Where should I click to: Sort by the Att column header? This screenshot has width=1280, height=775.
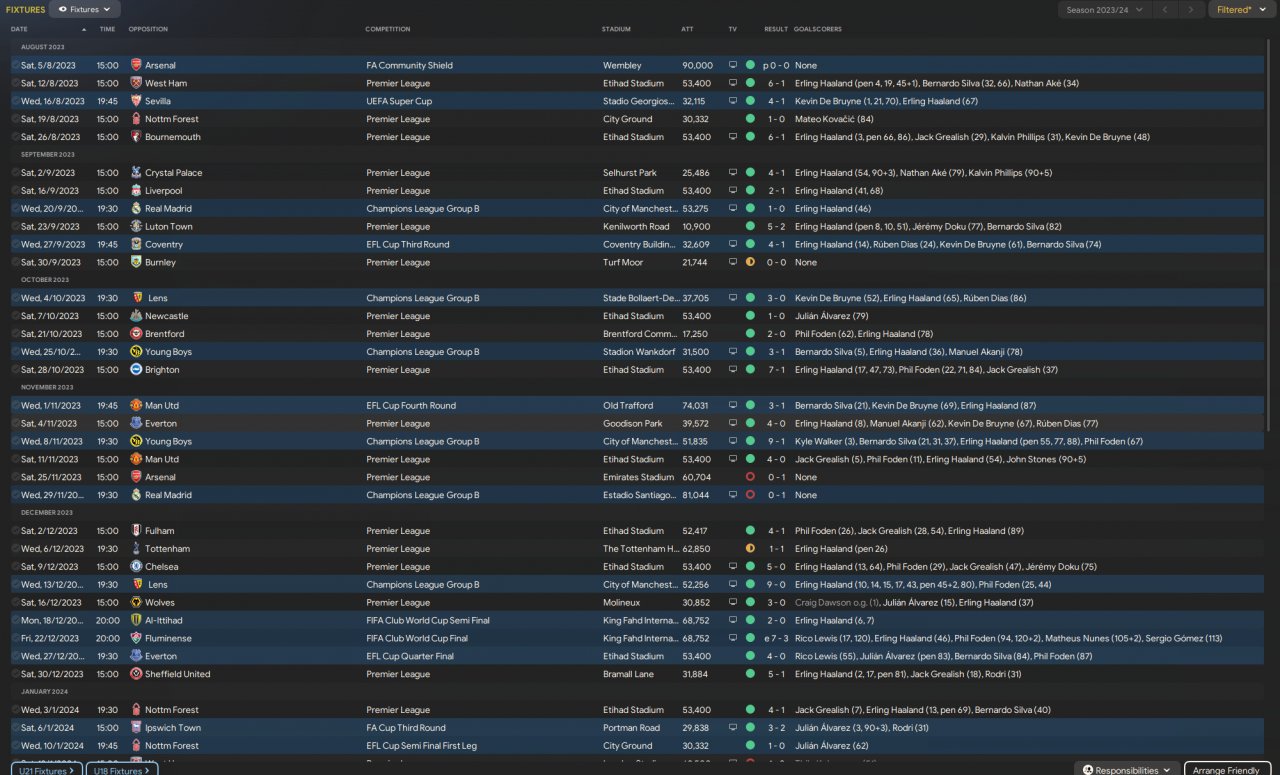coord(687,29)
